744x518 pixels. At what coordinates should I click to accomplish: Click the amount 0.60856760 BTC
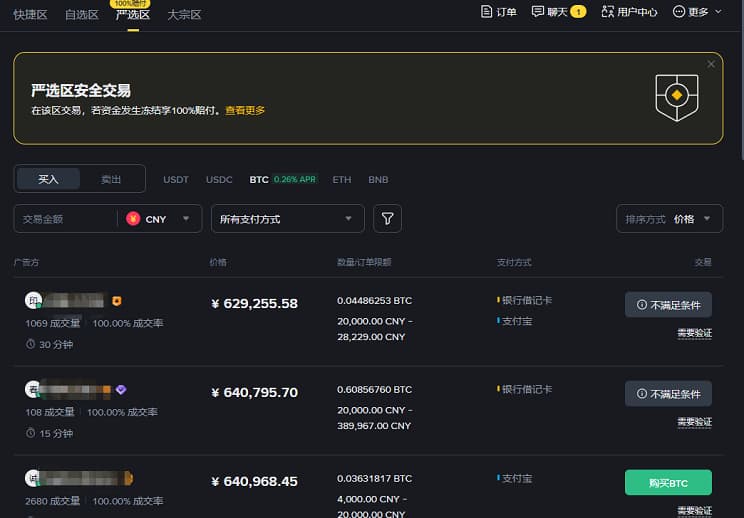click(x=374, y=389)
